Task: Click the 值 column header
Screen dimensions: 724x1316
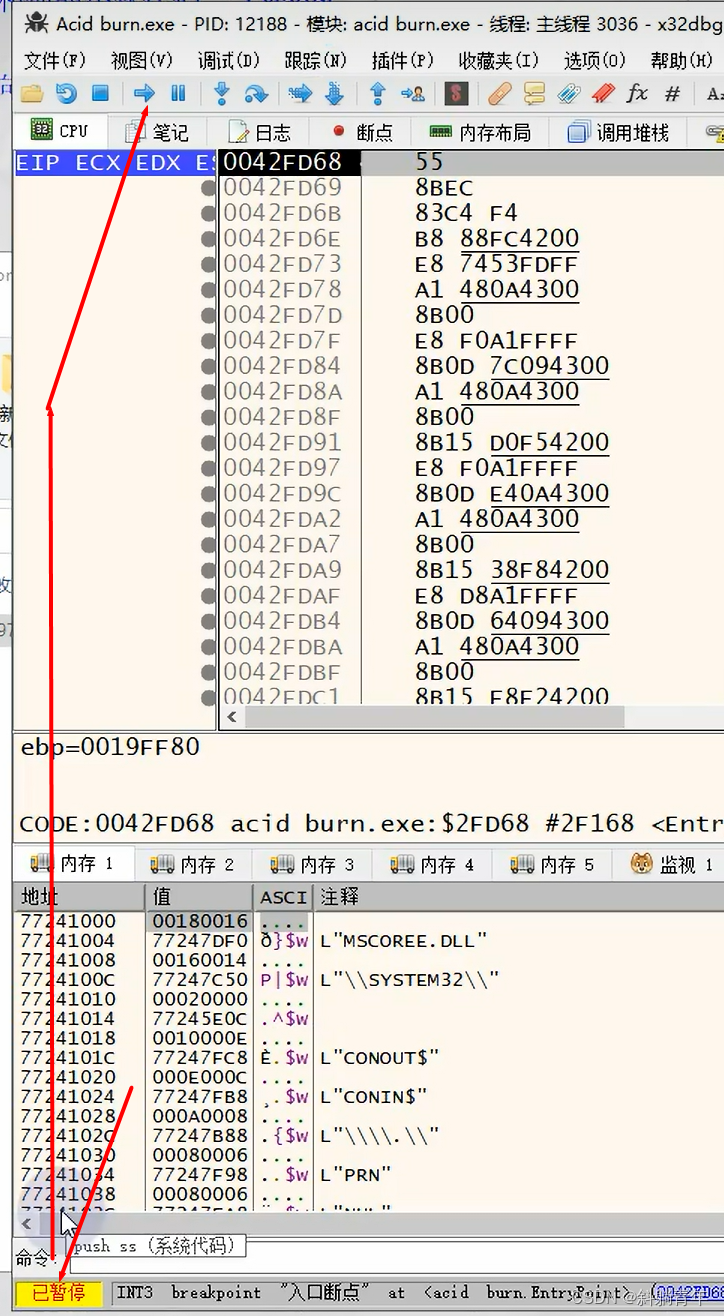Action: click(200, 897)
